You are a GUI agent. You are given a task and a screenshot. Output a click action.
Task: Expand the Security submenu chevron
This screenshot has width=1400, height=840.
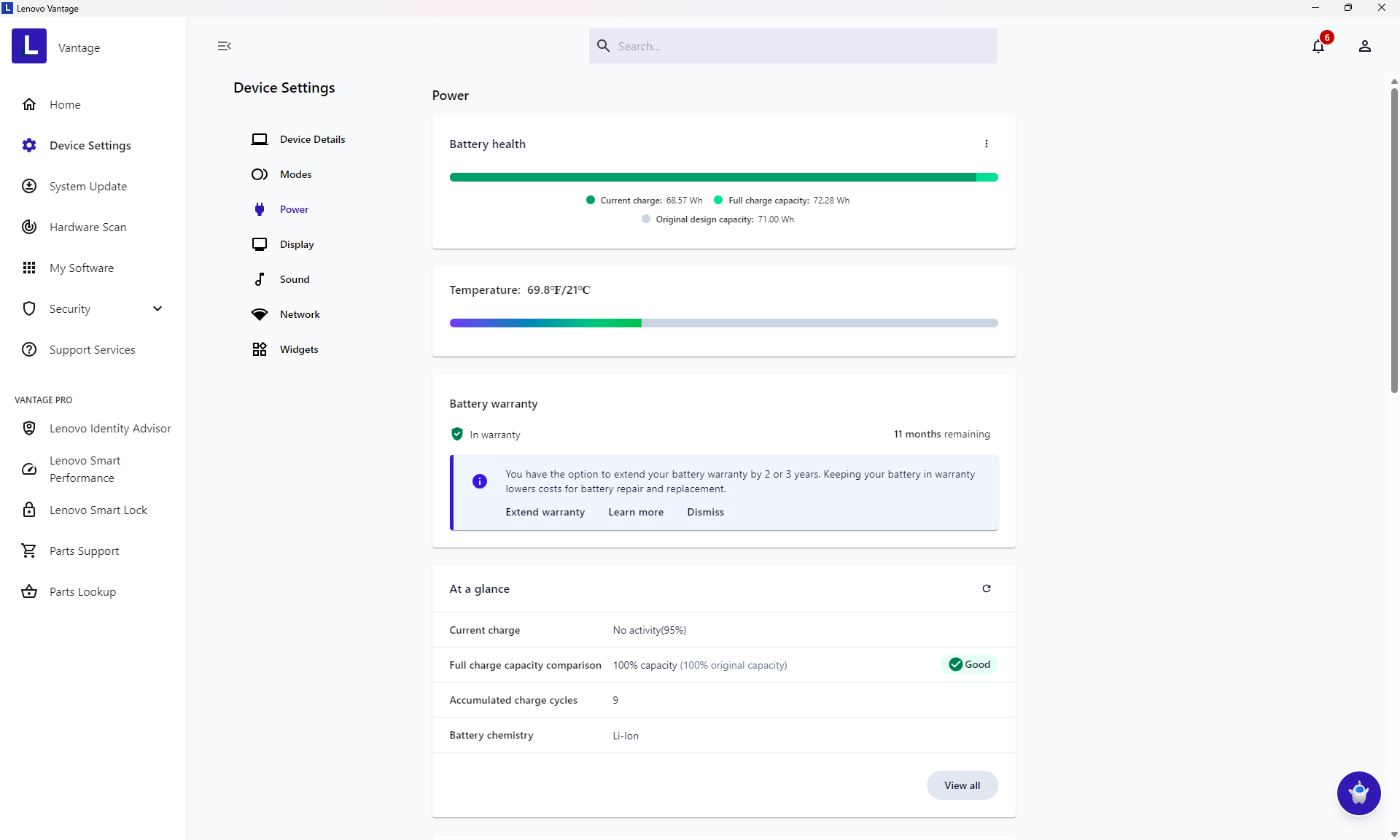pos(157,308)
